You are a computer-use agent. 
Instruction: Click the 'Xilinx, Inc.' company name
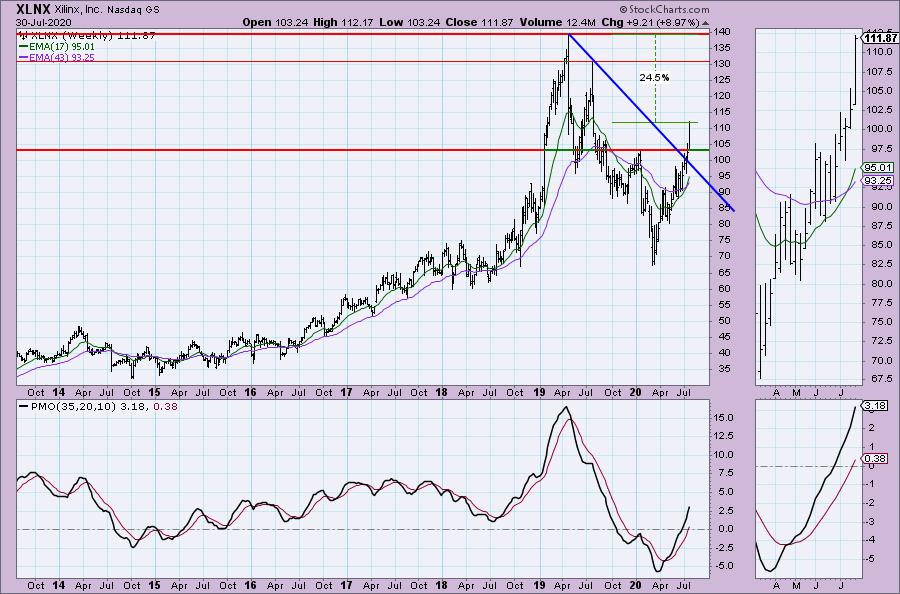[78, 10]
